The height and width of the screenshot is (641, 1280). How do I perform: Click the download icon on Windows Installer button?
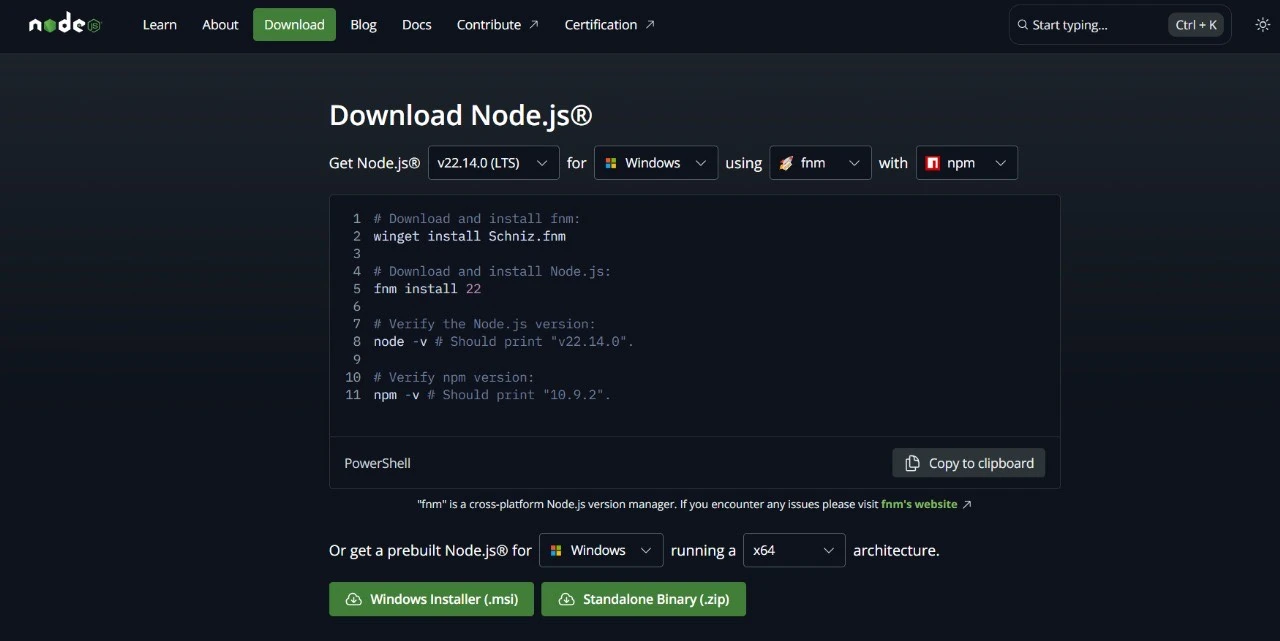[x=353, y=599]
